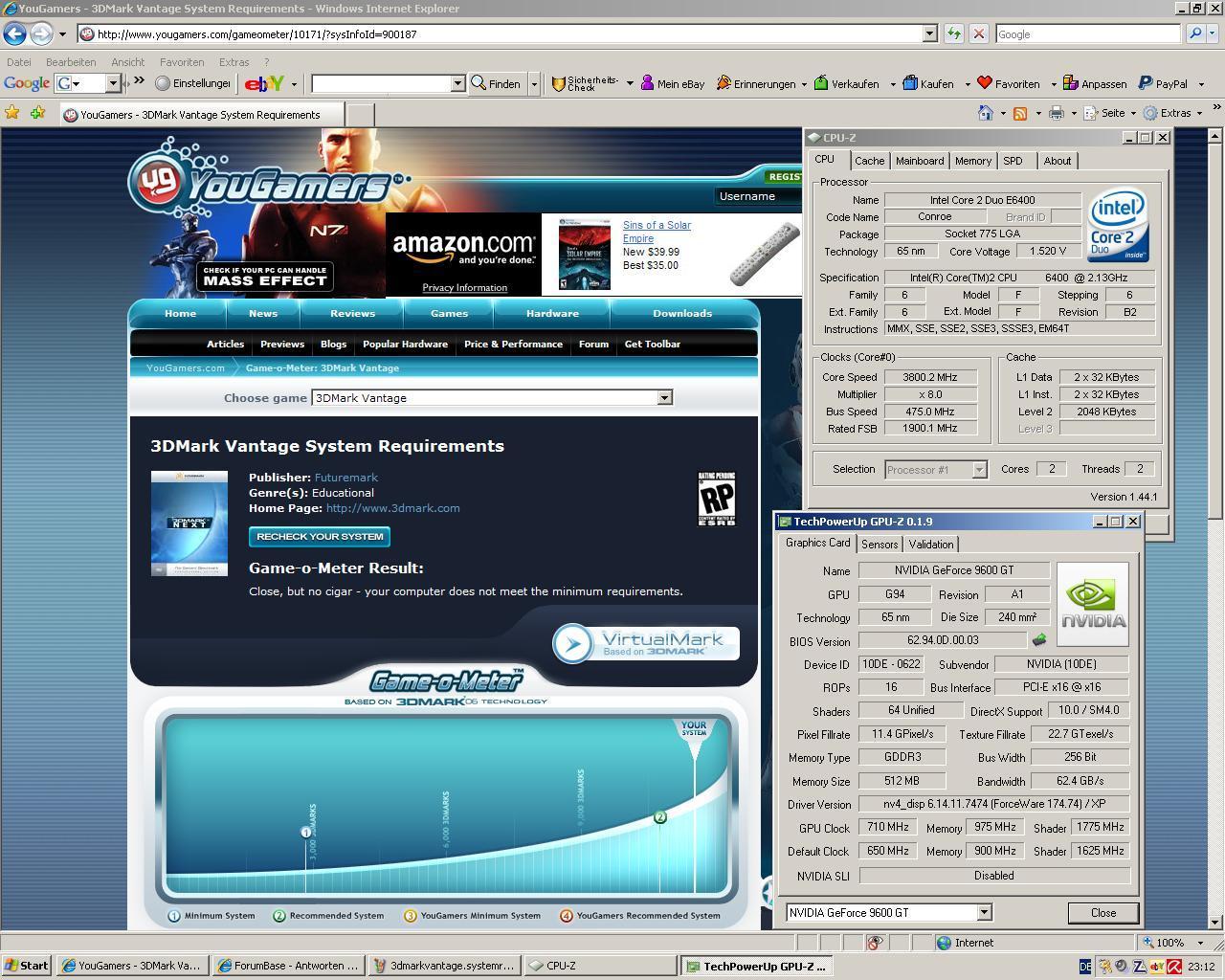Open the SPD tab in CPU-Z
This screenshot has width=1225, height=980.
point(1013,161)
